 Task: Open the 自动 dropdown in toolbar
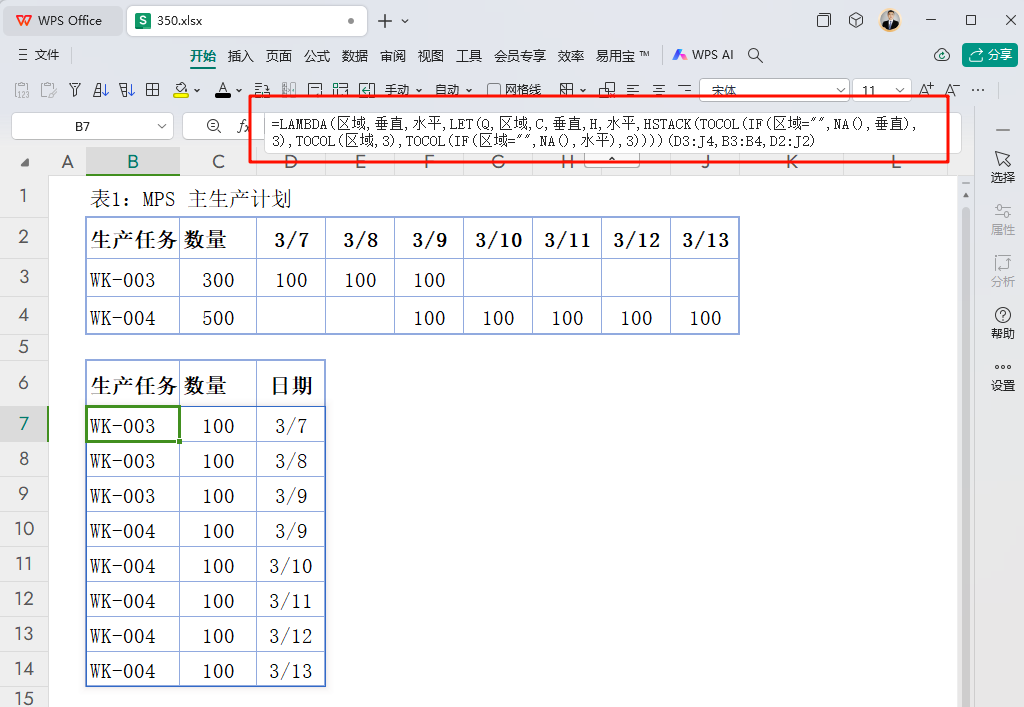pyautogui.click(x=453, y=90)
